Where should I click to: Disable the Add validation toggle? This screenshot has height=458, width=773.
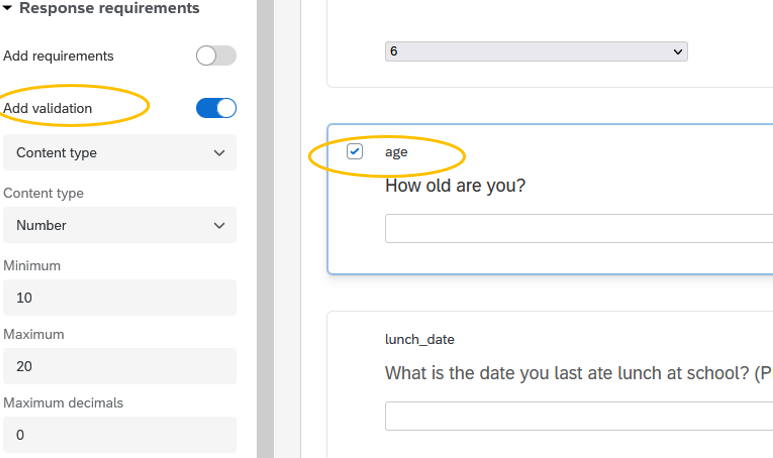coord(216,108)
